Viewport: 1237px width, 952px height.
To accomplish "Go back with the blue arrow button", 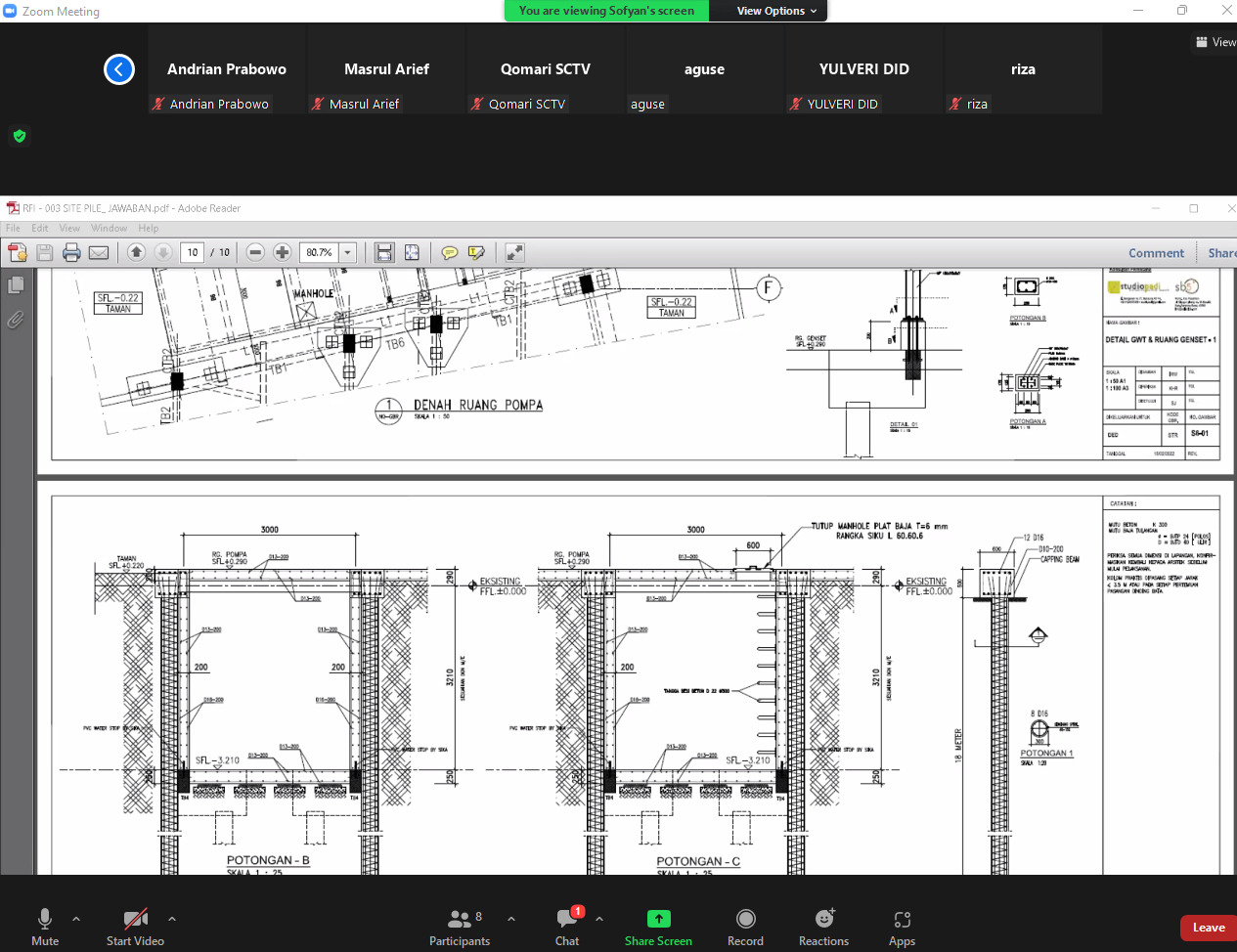I will pos(119,69).
